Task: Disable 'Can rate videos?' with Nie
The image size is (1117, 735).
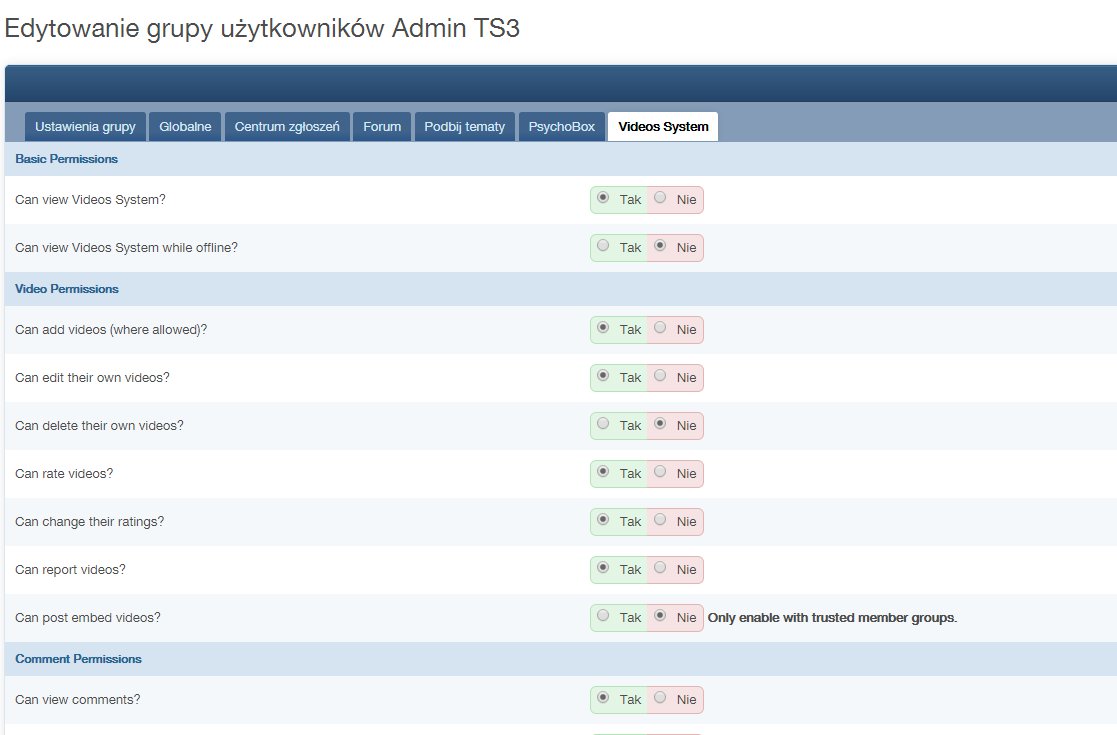Action: point(660,472)
